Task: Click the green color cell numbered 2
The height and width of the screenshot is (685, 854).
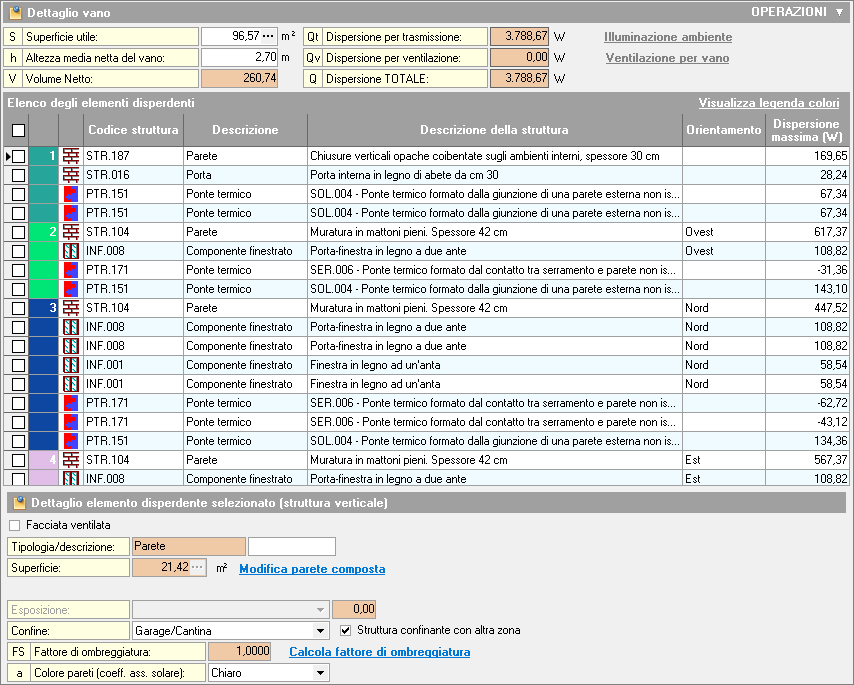Action: click(x=44, y=232)
